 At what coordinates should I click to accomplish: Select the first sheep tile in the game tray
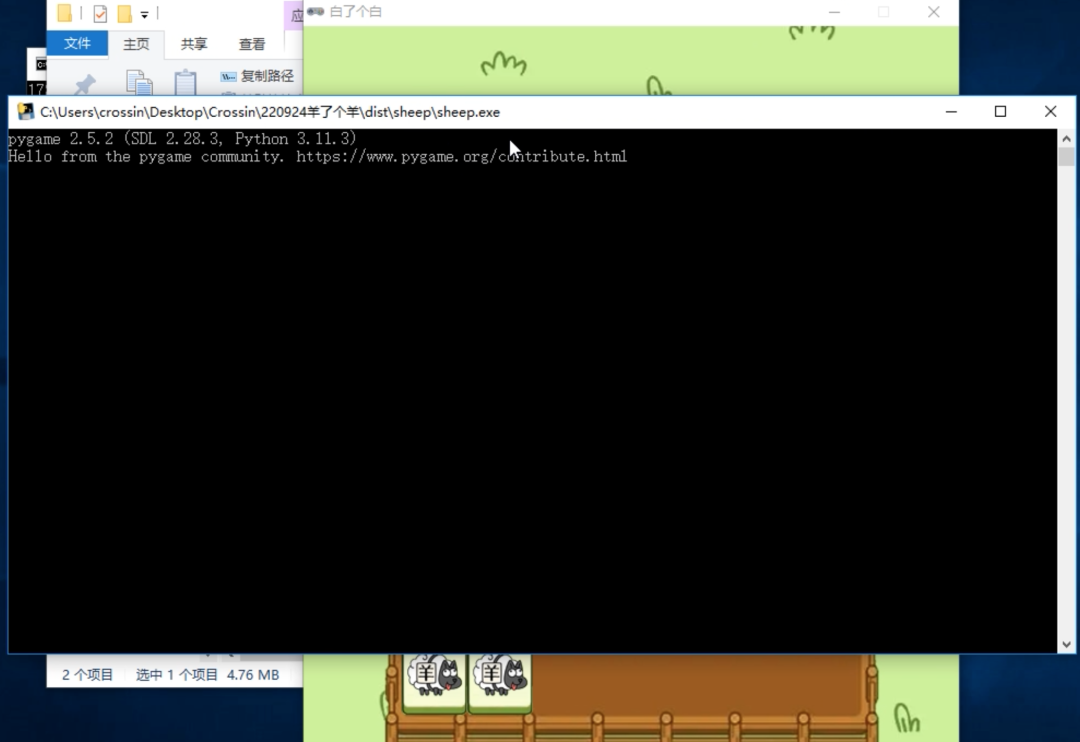click(434, 681)
